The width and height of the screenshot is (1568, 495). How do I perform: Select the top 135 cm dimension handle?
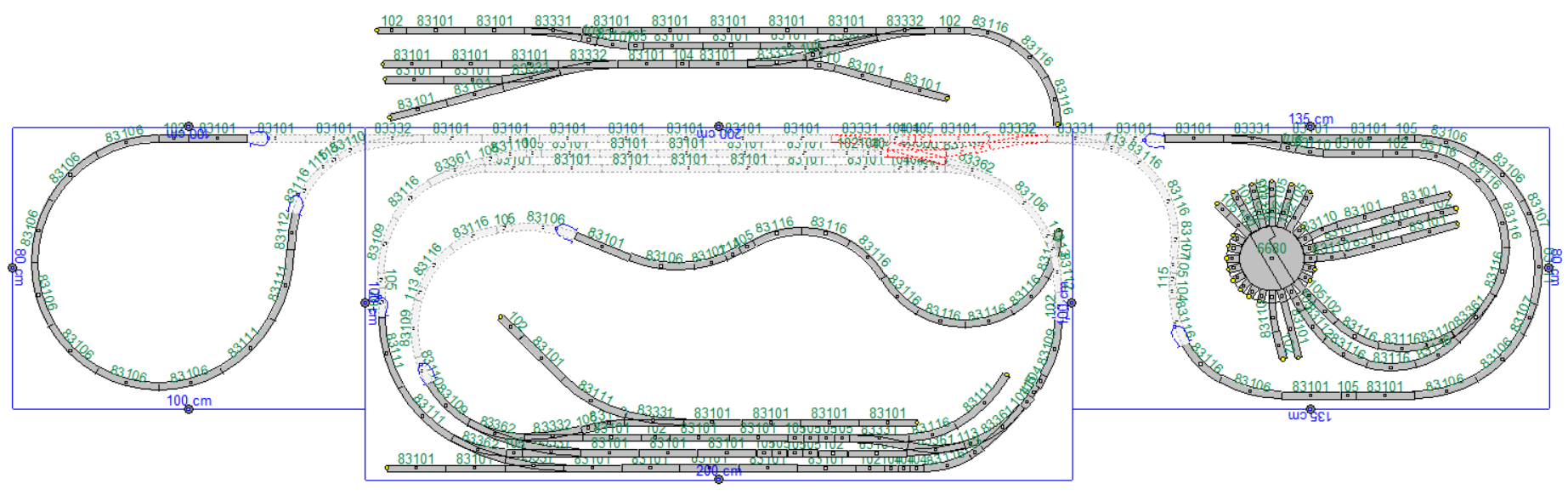pyautogui.click(x=1310, y=127)
